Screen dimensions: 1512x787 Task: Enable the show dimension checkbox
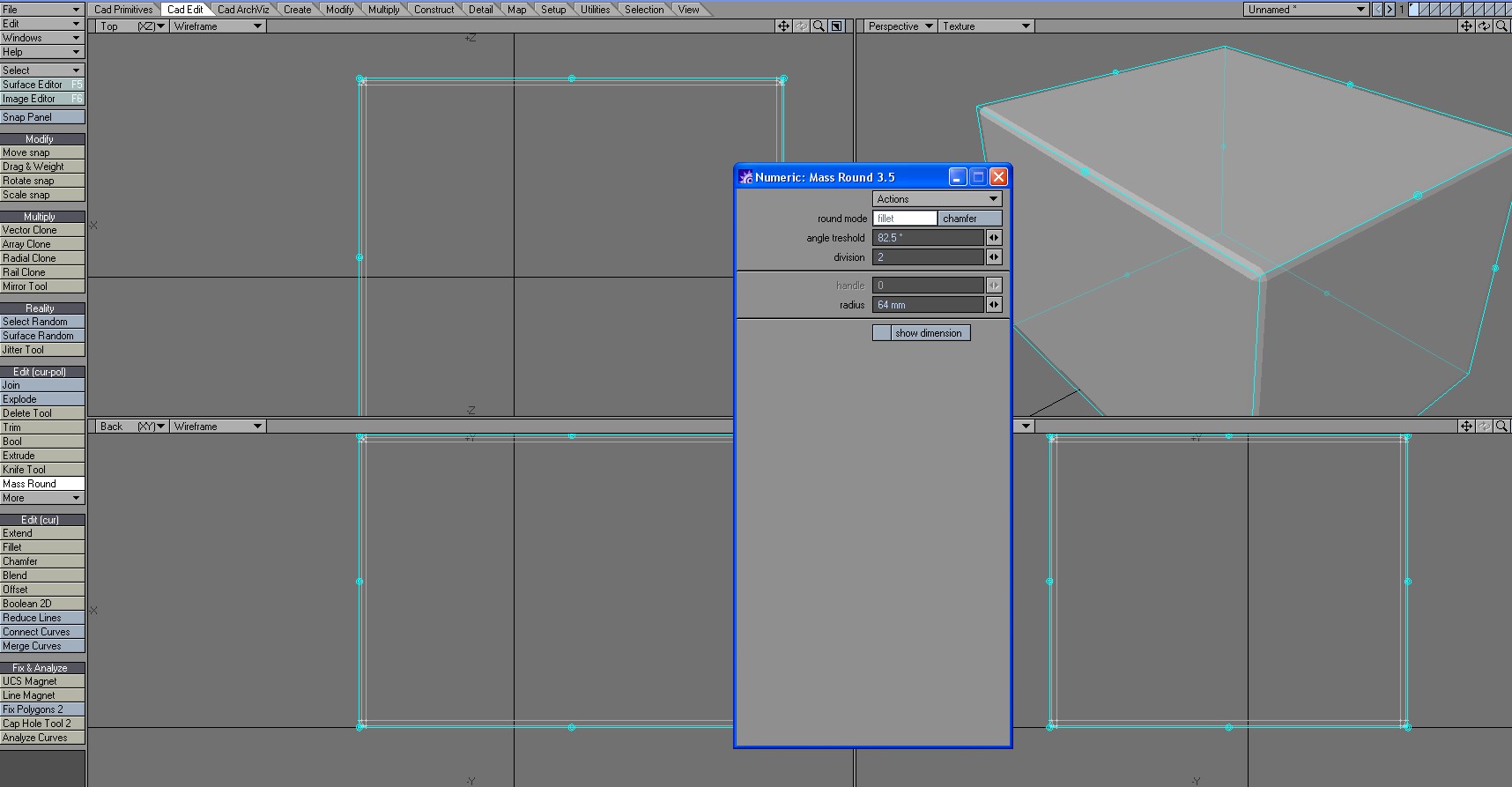[881, 333]
